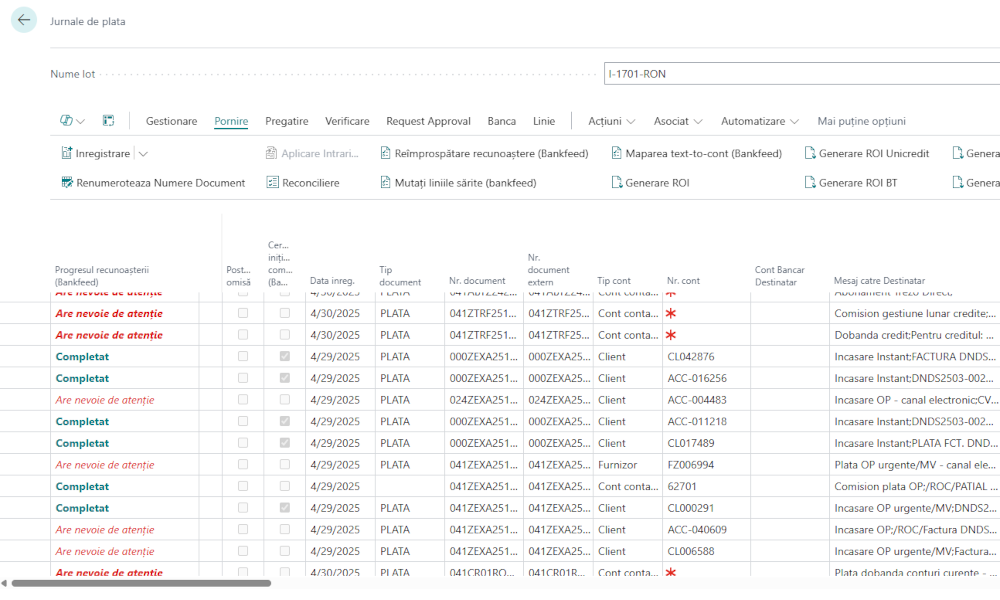Click Mutați liniile sărite (bankfeed) icon
This screenshot has height=600, width=1000.
pos(385,182)
